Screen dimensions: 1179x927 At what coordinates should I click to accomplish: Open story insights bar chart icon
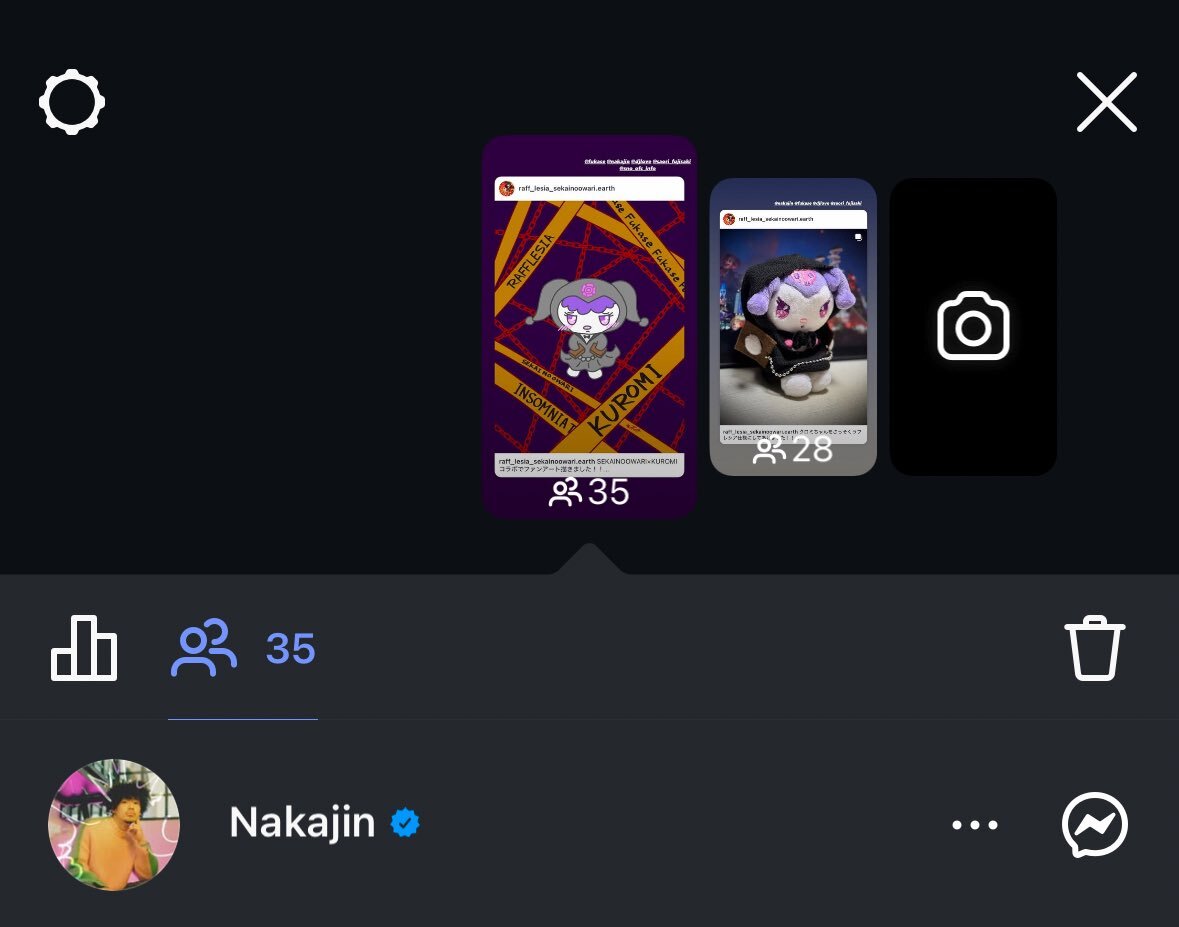point(83,648)
